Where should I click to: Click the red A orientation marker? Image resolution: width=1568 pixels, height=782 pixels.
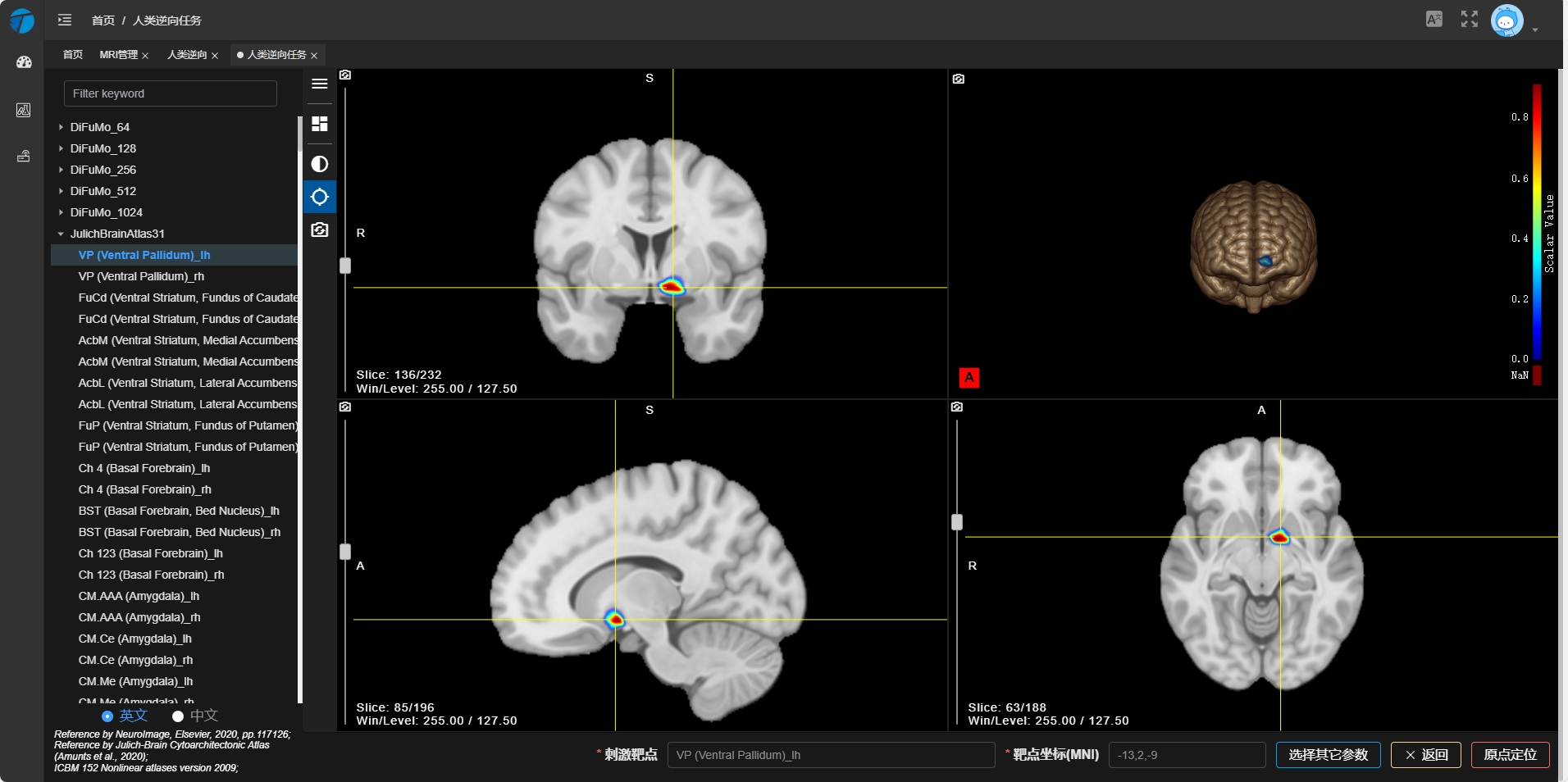pos(969,377)
